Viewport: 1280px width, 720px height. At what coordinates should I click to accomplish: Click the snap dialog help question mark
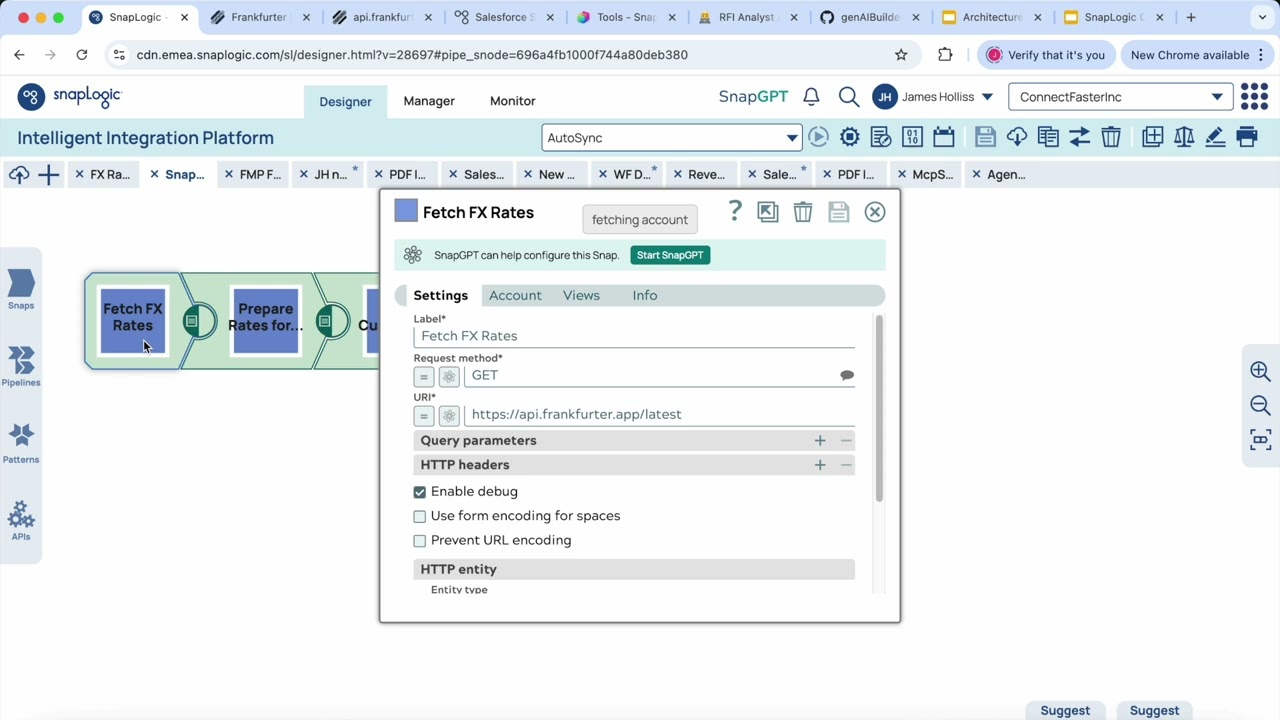click(x=735, y=211)
